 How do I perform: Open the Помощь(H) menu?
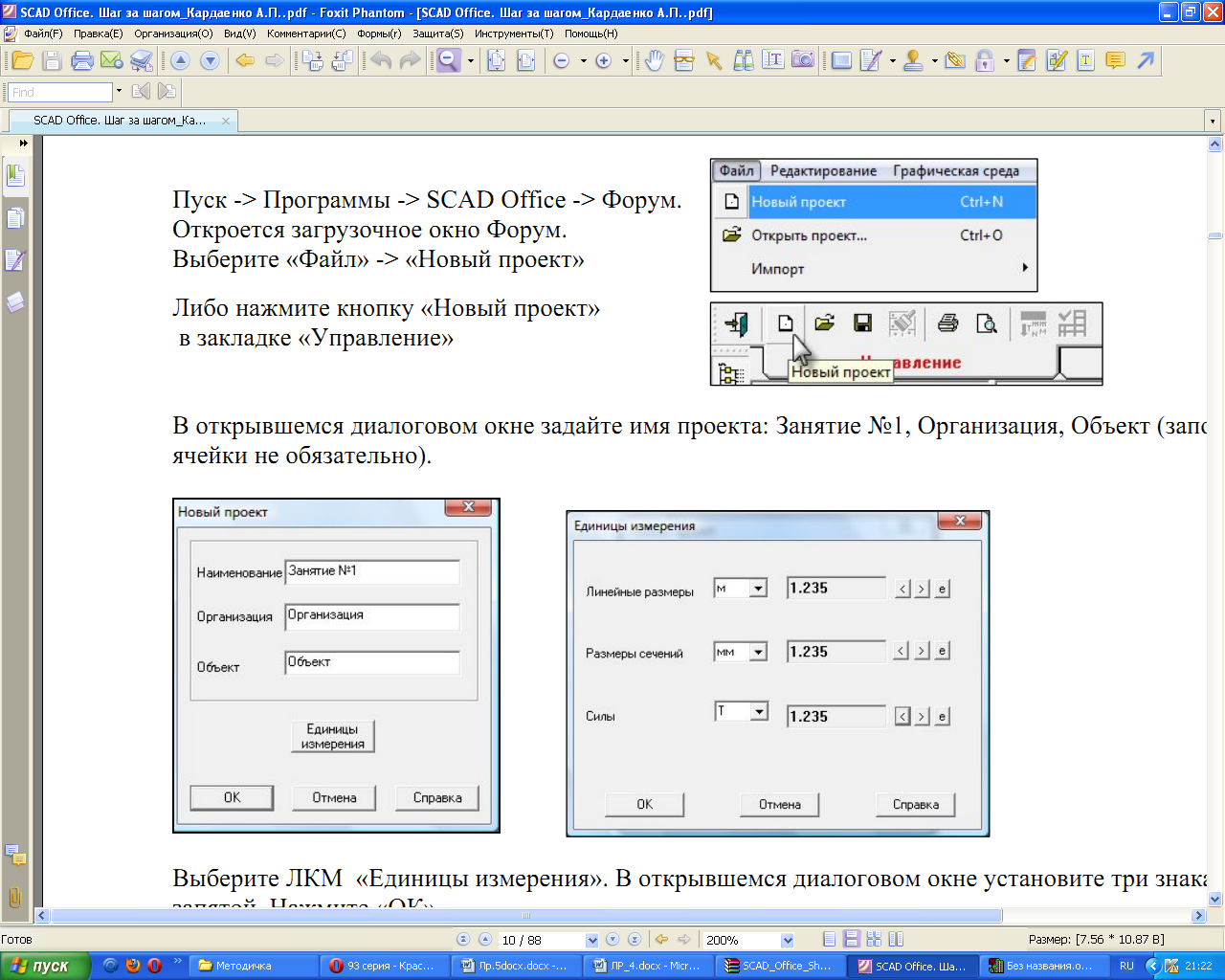(x=590, y=33)
